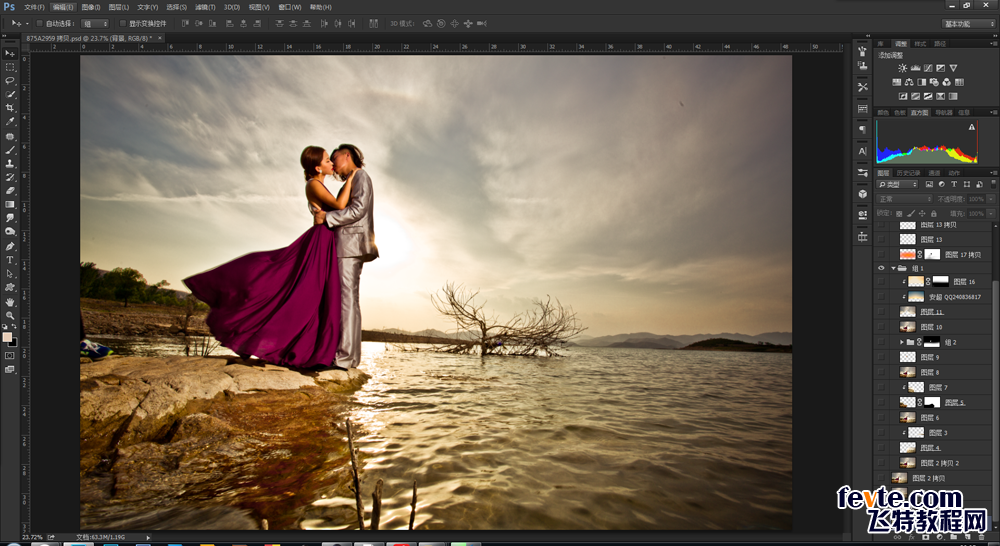Switch to the 通道 tab
This screenshot has width=1000, height=546.
click(934, 173)
